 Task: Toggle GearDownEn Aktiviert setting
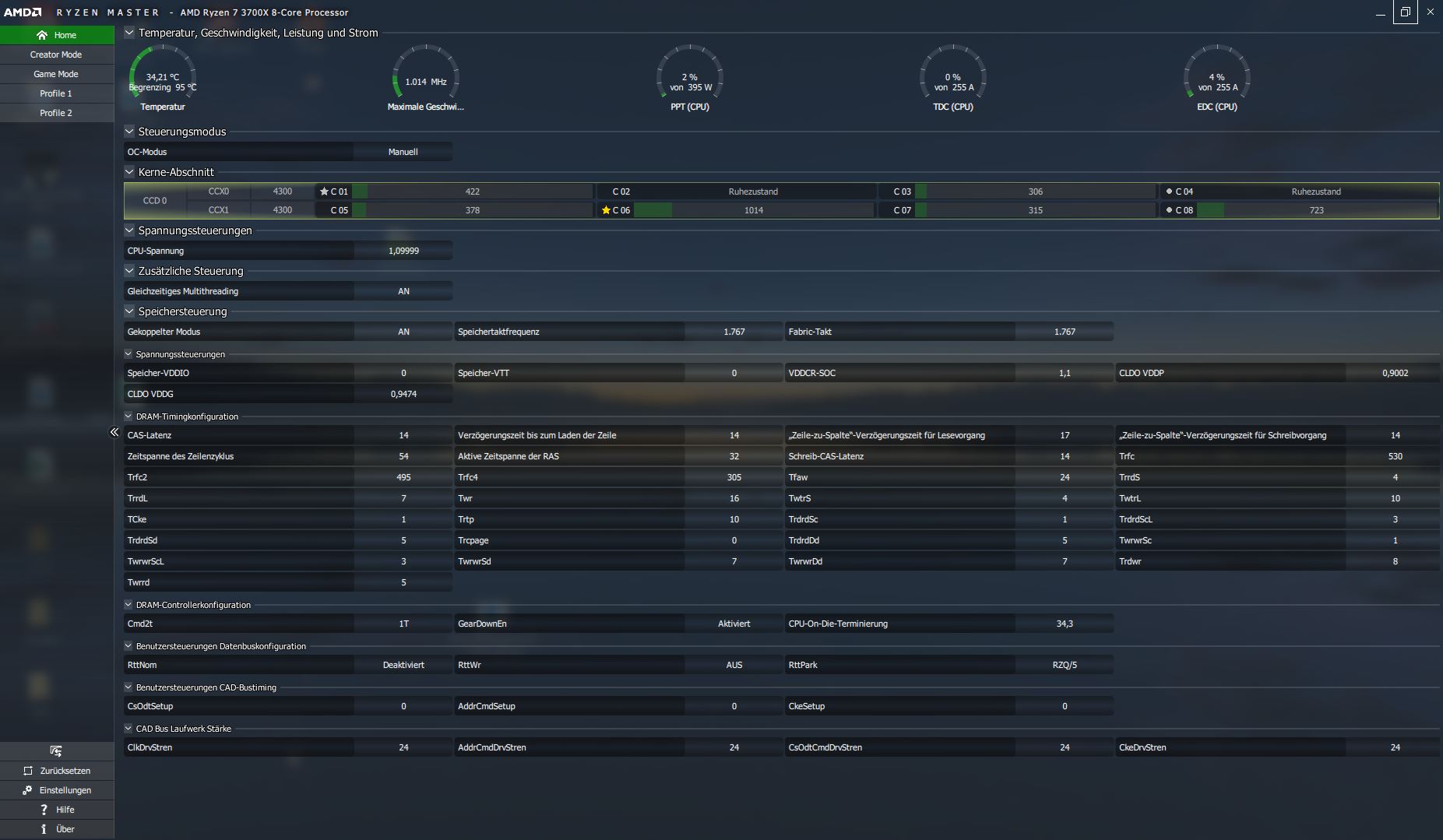click(x=734, y=624)
